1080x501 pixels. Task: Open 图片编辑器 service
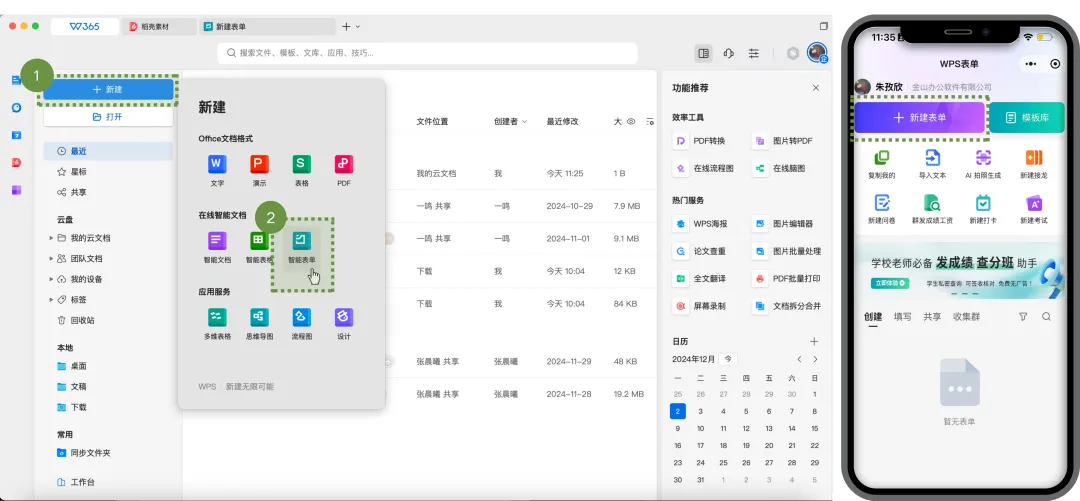783,224
